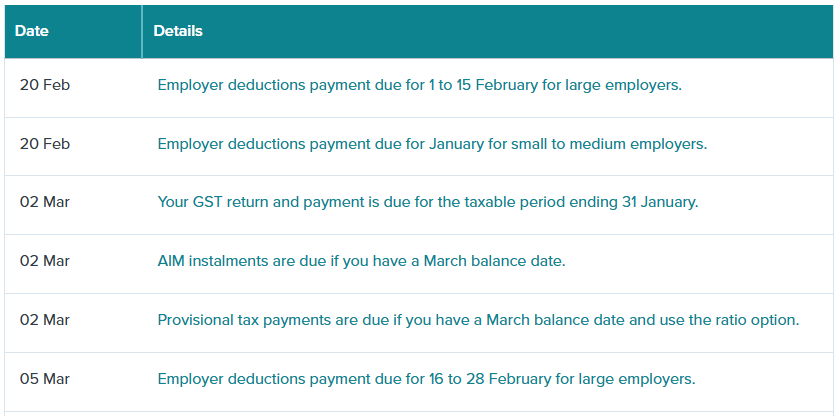839x416 pixels.
Task: Click the 02 Mar date beside AIM instalments
Action: [x=45, y=261]
